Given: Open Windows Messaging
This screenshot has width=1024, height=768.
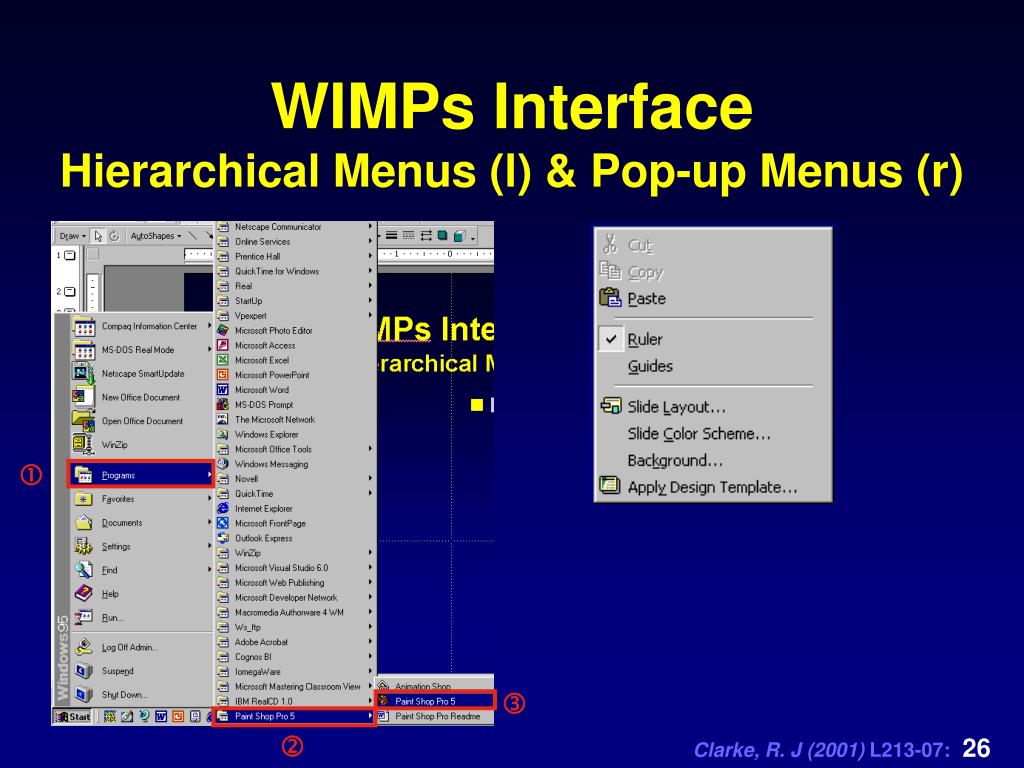Looking at the screenshot, I should [x=295, y=464].
